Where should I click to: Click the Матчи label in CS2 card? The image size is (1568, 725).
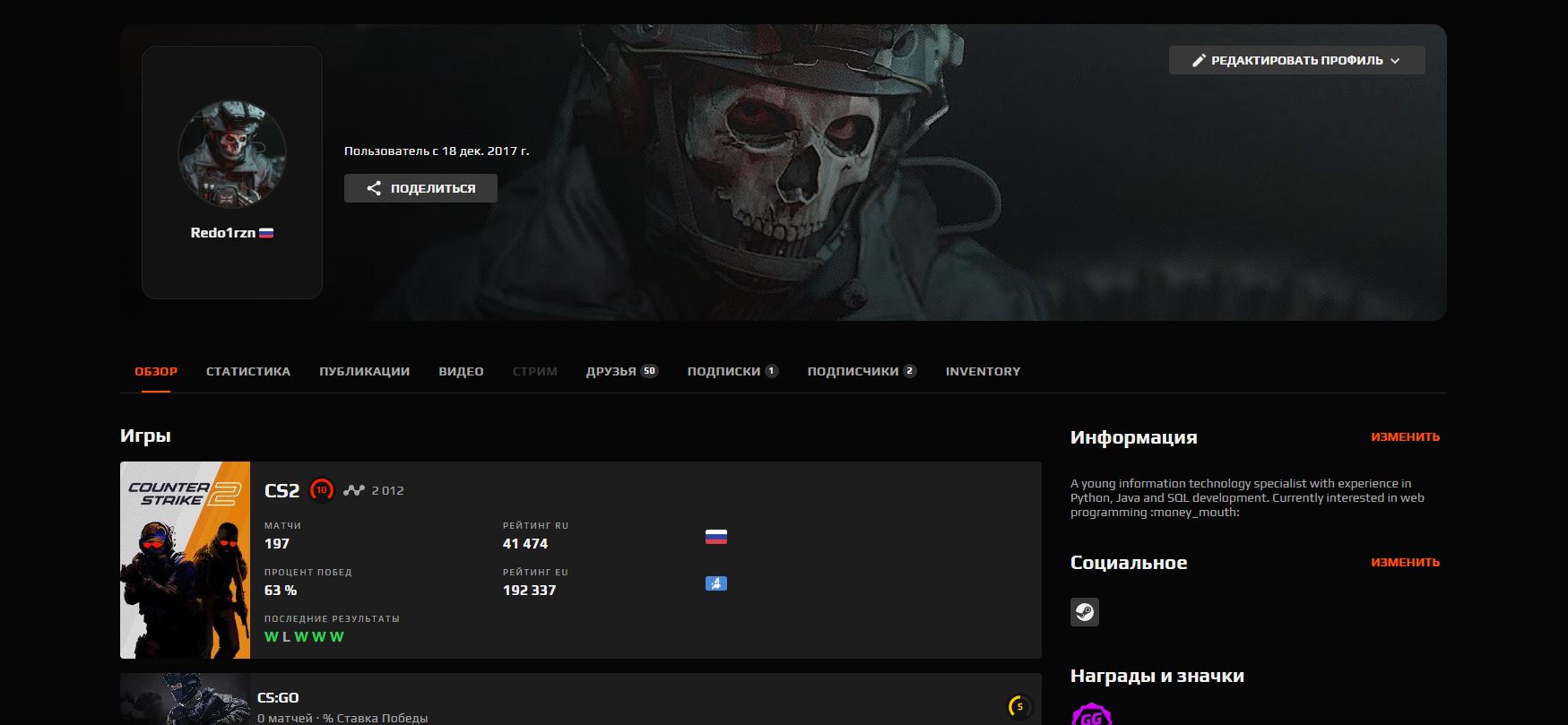click(283, 526)
